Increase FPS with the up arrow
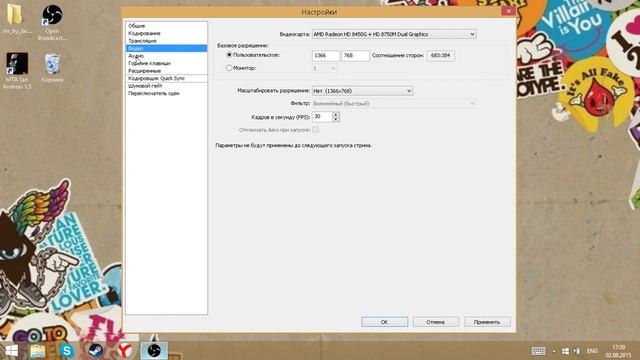Viewport: 640px width, 360px height. 336,114
